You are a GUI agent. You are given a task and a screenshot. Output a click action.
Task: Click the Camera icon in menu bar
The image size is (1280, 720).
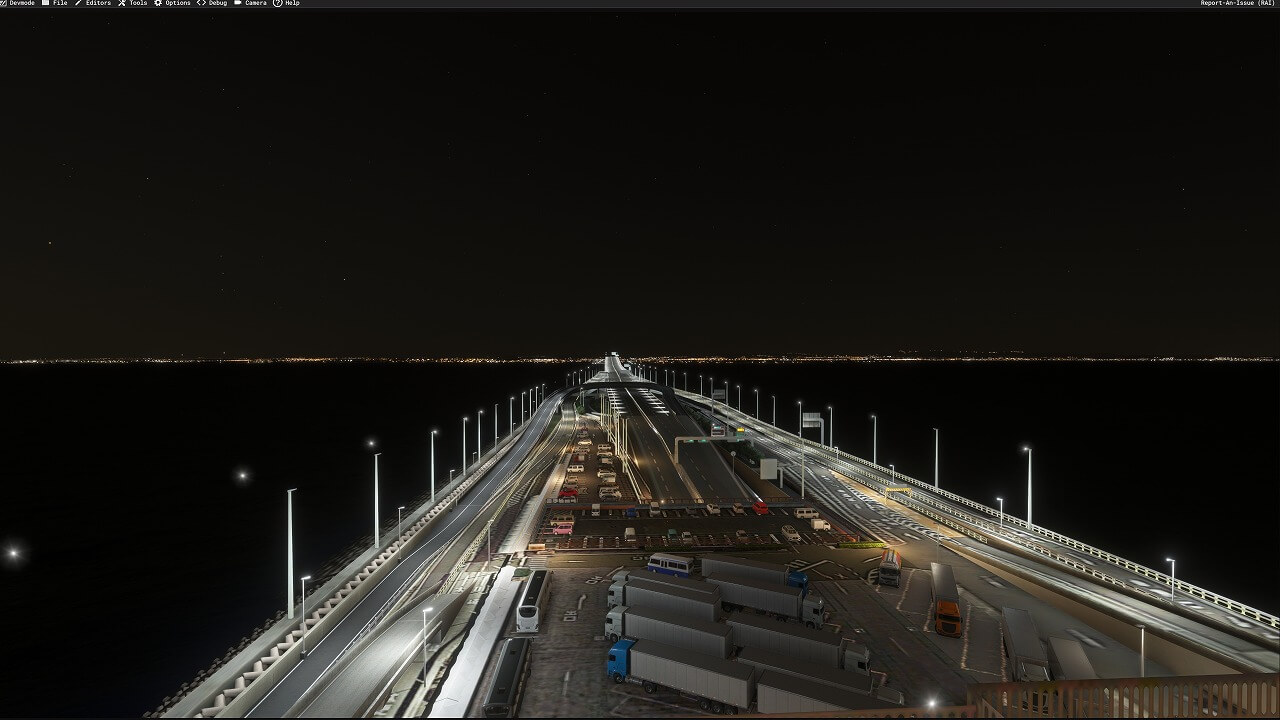point(238,3)
